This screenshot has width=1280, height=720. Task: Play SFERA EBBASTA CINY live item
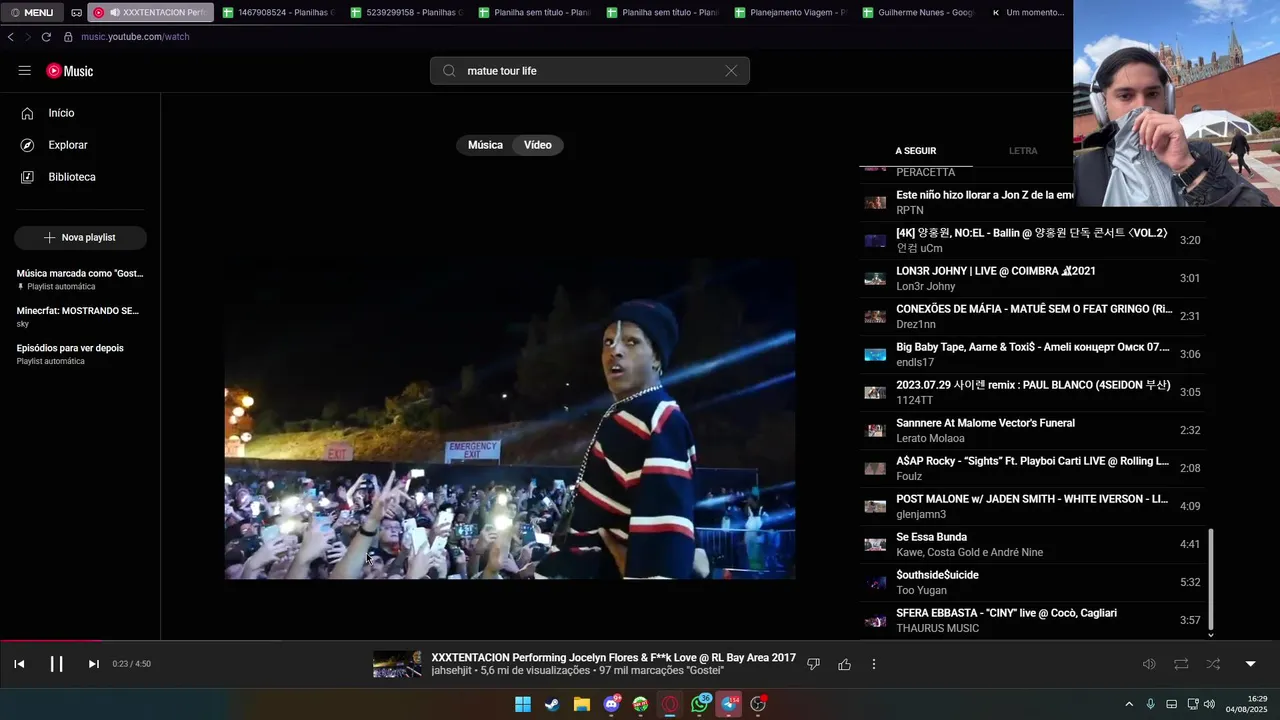[x=1034, y=620]
